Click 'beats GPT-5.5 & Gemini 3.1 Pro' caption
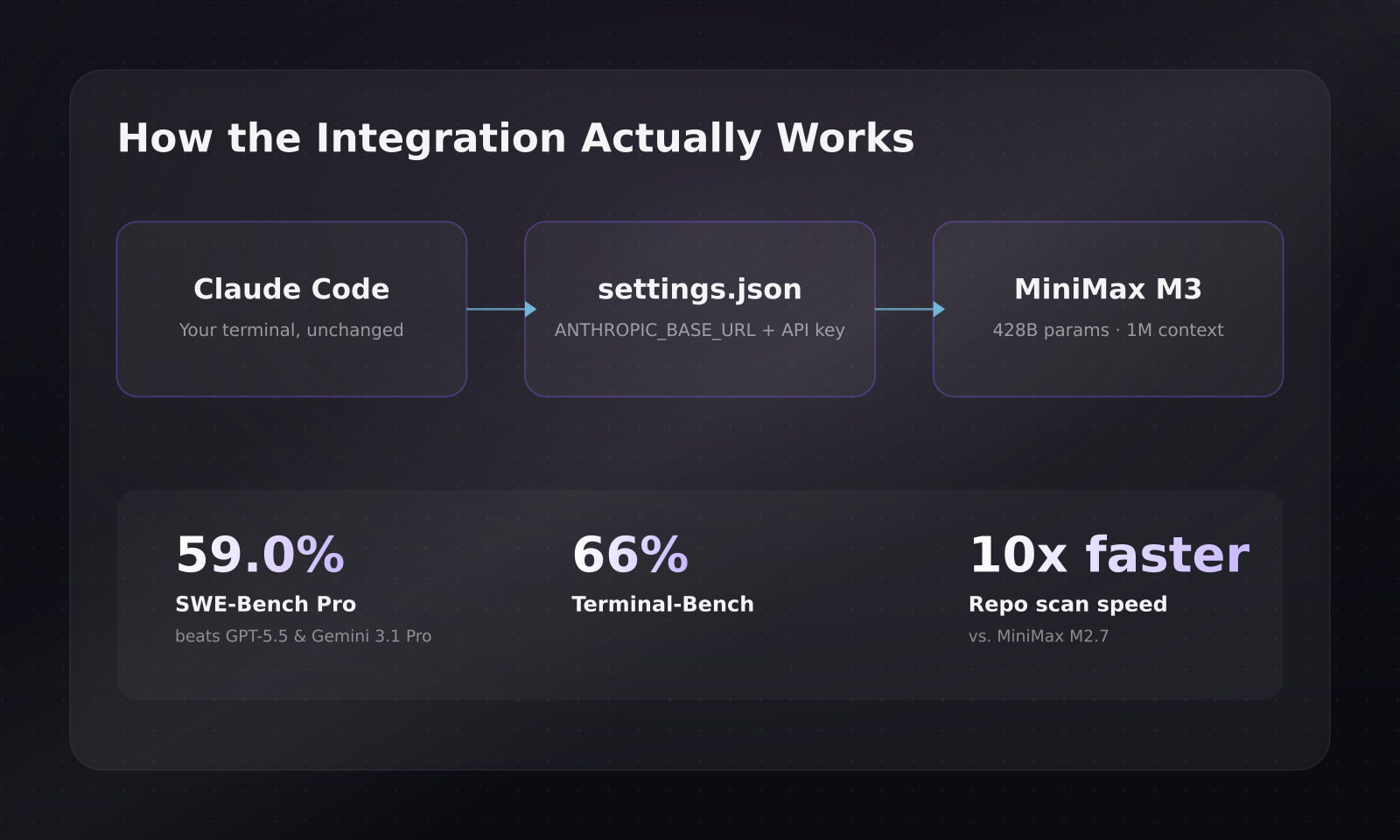 click(x=304, y=636)
